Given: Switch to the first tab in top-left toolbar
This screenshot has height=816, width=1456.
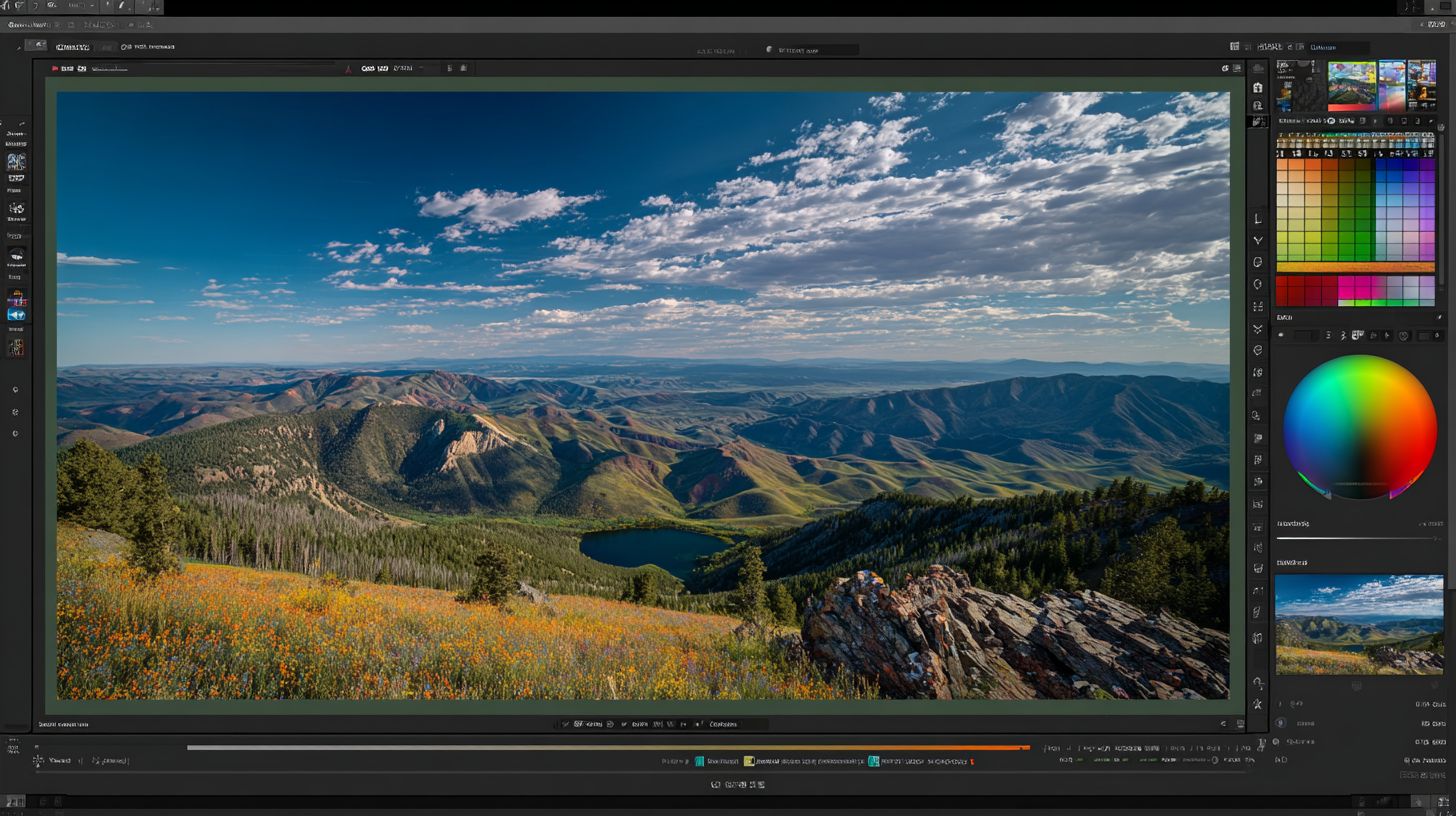Looking at the screenshot, I should [72, 47].
